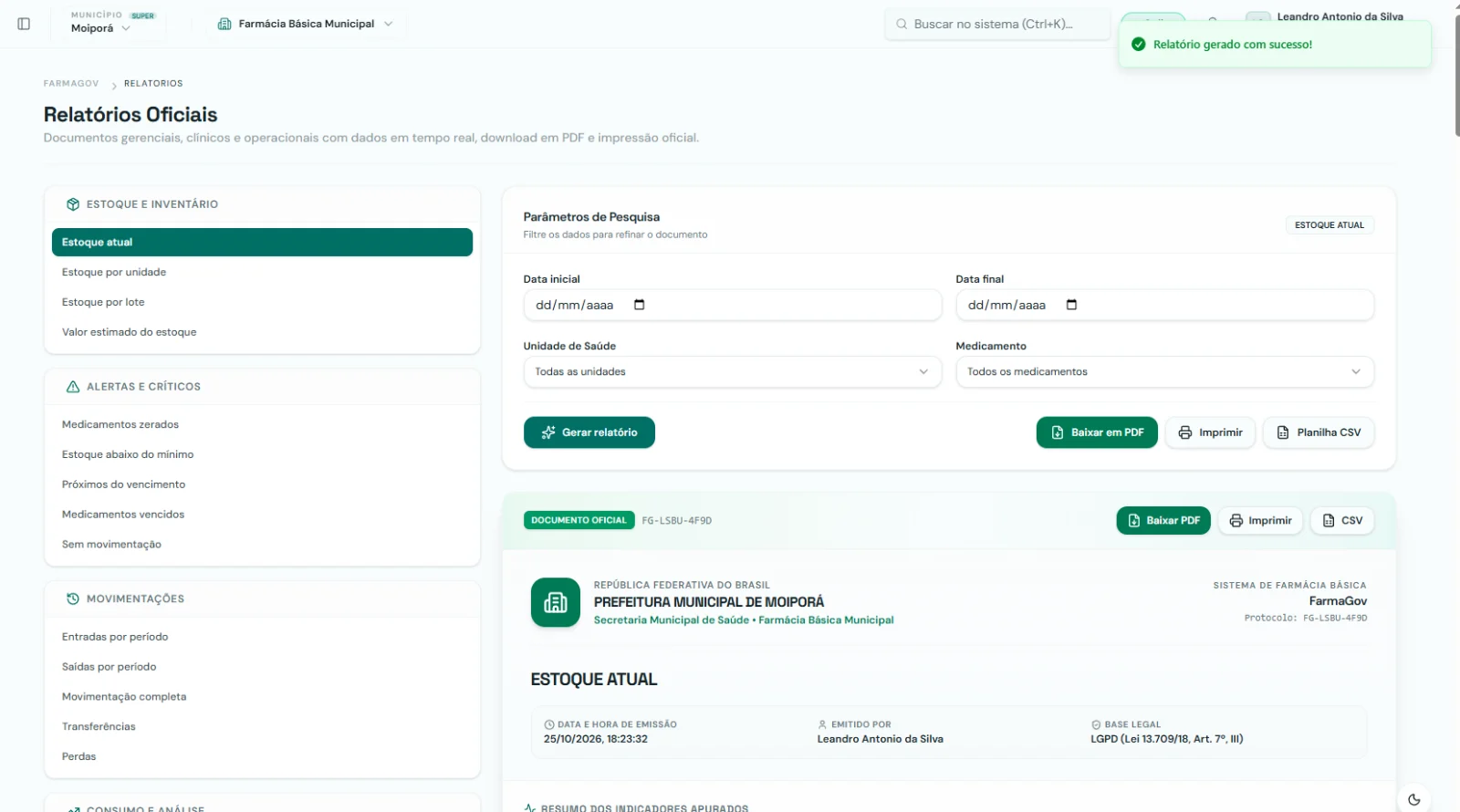Open Saídas por período report
Image resolution: width=1460 pixels, height=812 pixels.
click(x=262, y=667)
